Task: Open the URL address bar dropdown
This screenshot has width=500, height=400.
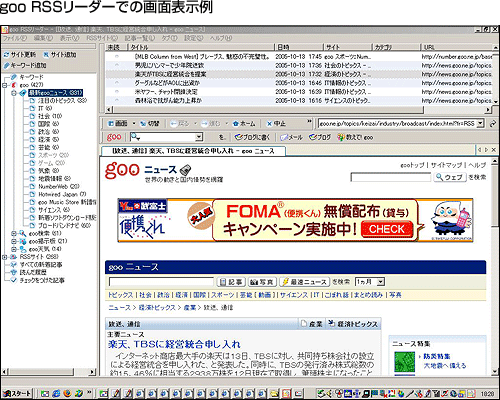Action: pyautogui.click(x=480, y=124)
